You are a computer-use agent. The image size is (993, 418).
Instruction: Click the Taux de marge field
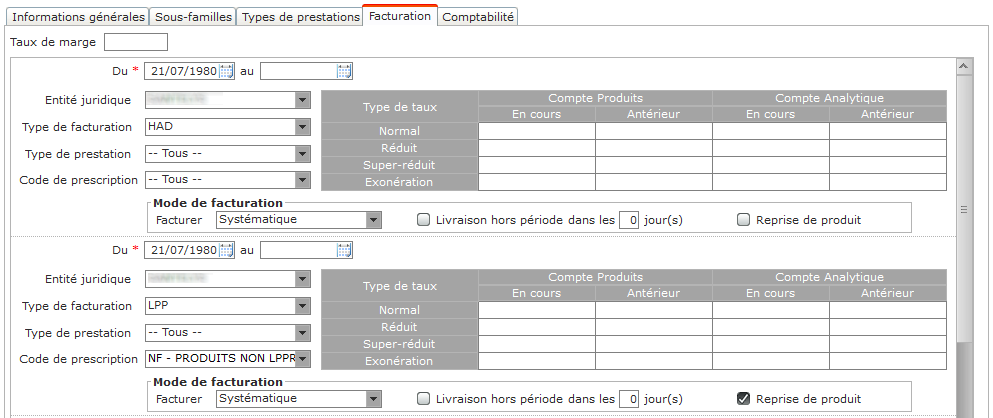click(x=136, y=42)
